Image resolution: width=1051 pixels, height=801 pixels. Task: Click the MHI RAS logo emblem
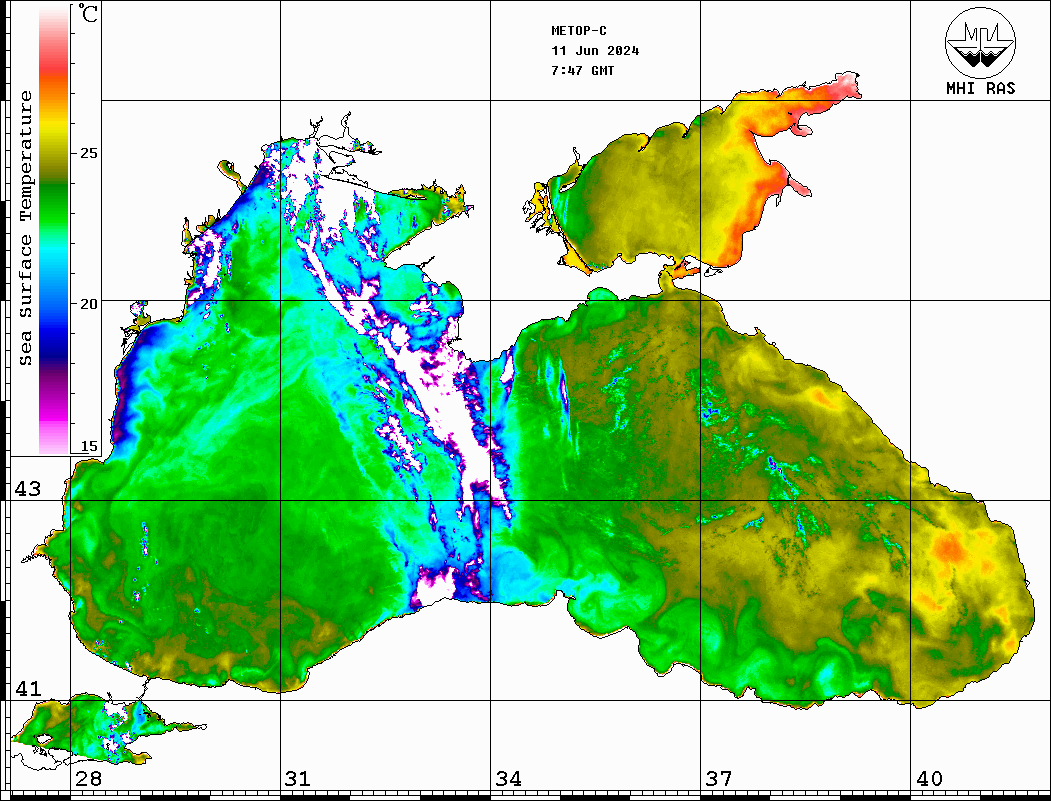coord(980,42)
